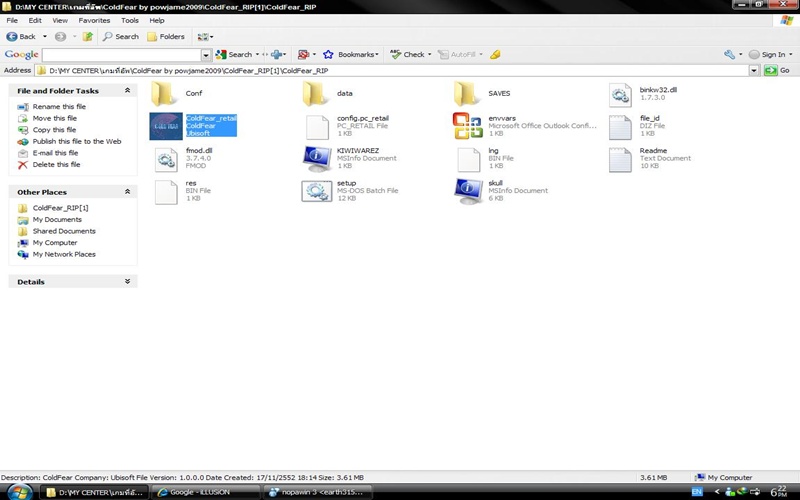Click Publish this file to the Web

77,141
